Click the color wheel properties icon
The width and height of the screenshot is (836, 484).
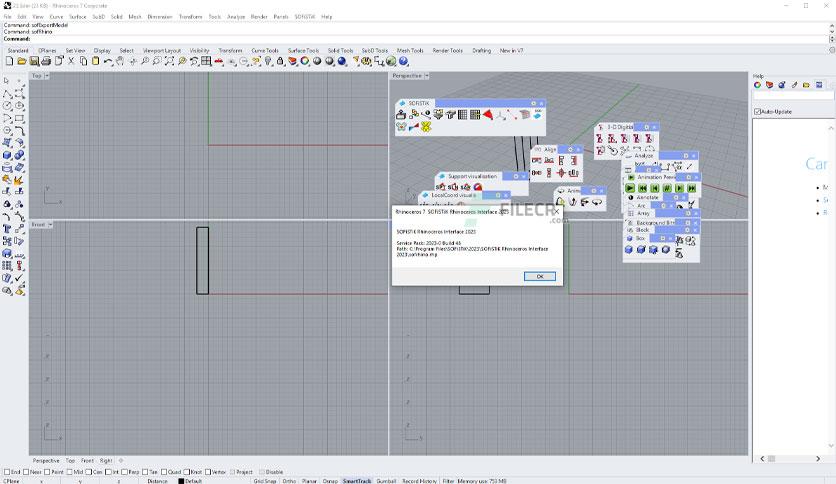(305, 61)
